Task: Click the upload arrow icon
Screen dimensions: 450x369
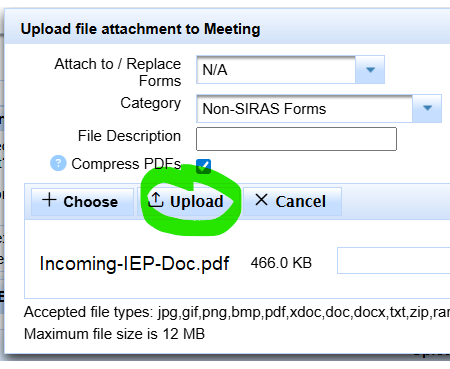Action: click(156, 200)
